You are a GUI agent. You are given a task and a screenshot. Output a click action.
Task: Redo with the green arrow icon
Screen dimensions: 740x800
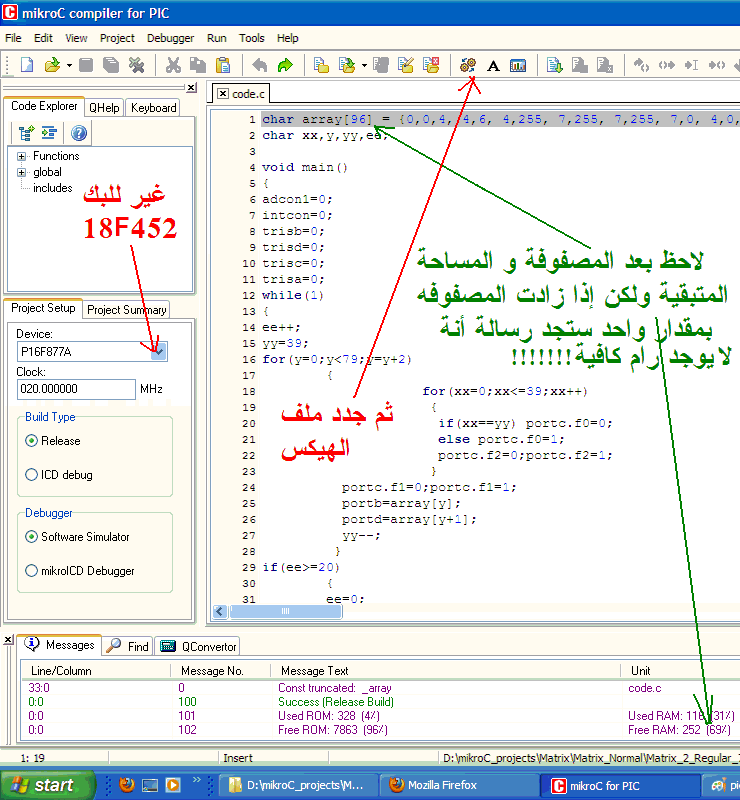pyautogui.click(x=285, y=65)
